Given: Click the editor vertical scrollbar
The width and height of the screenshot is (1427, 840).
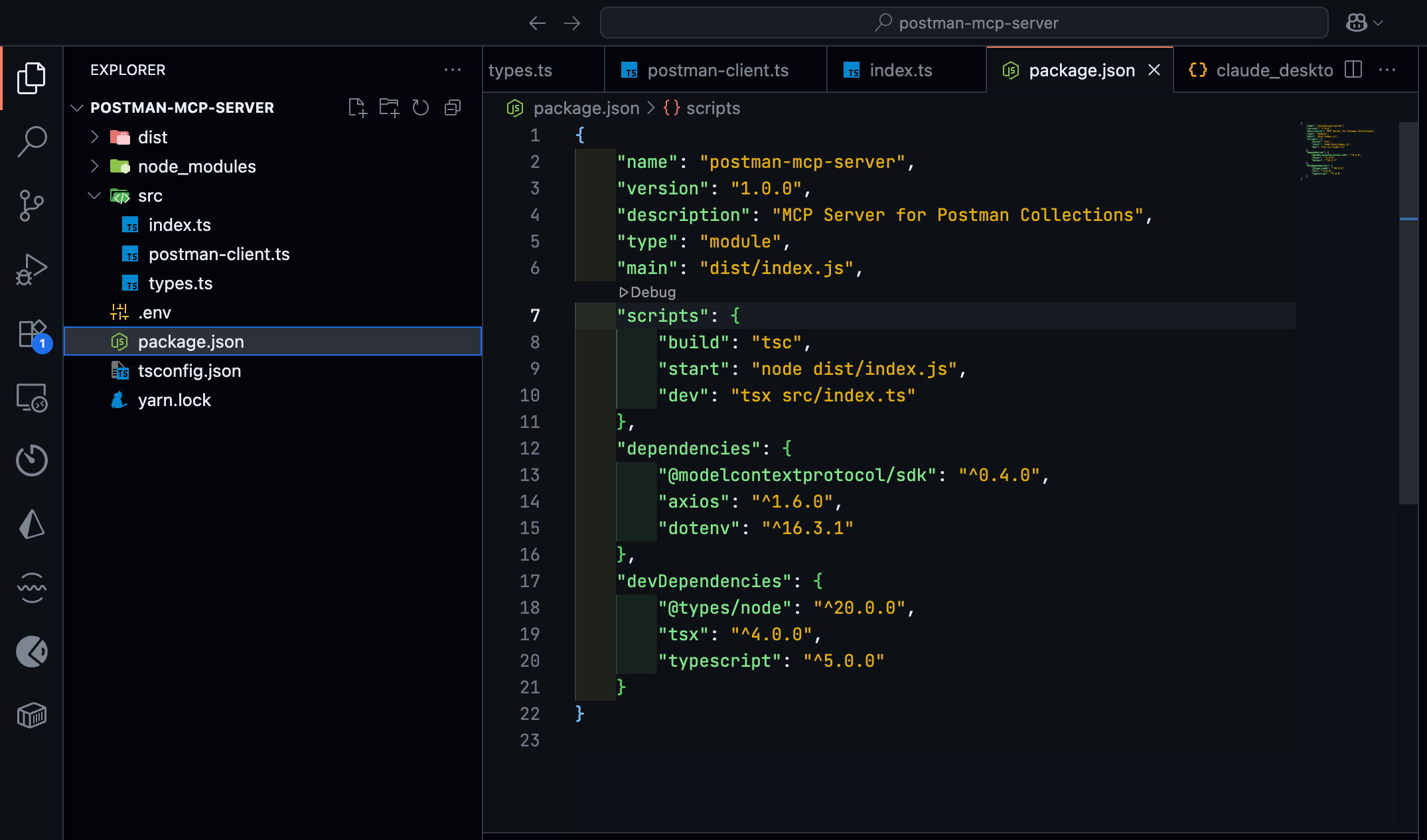Looking at the screenshot, I should [x=1408, y=312].
